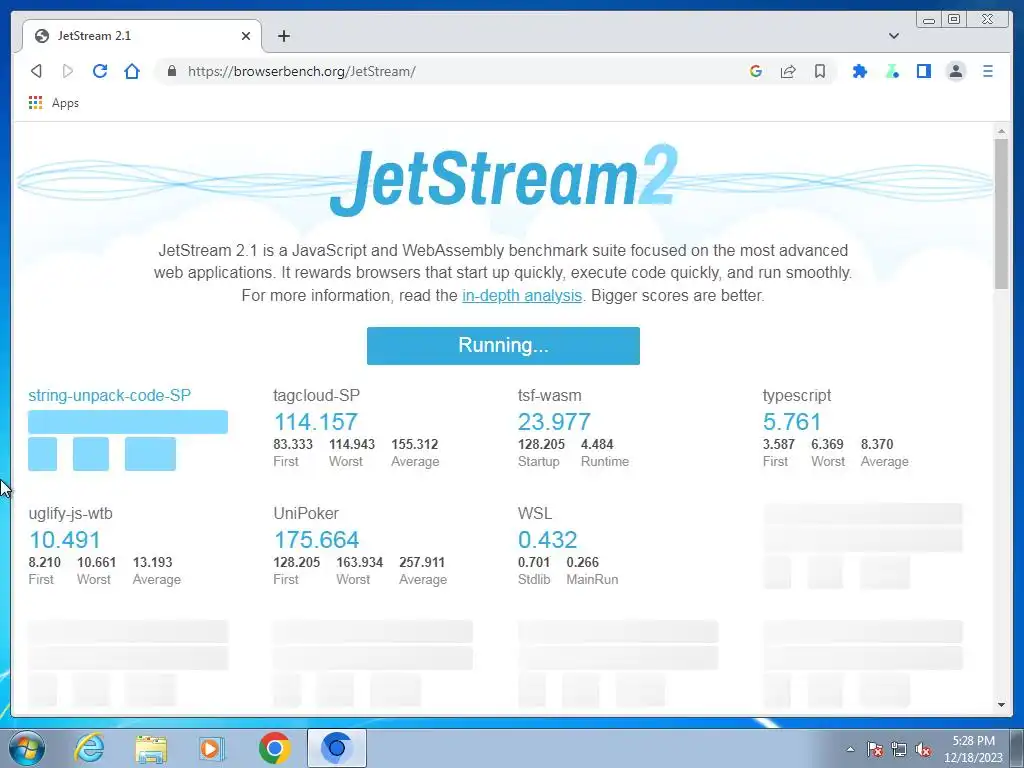Image resolution: width=1024 pixels, height=768 pixels.
Task: Select UniPoker score 175.664
Action: [316, 540]
